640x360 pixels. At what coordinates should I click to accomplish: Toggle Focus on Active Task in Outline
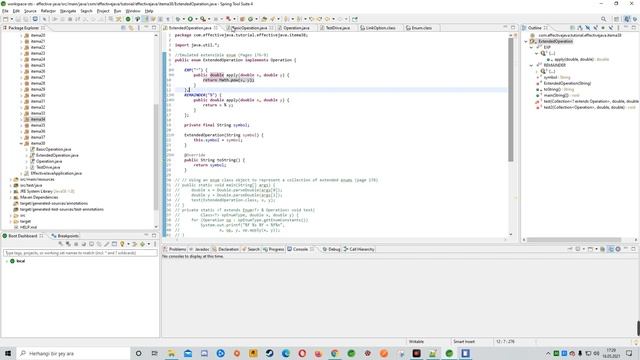572,28
